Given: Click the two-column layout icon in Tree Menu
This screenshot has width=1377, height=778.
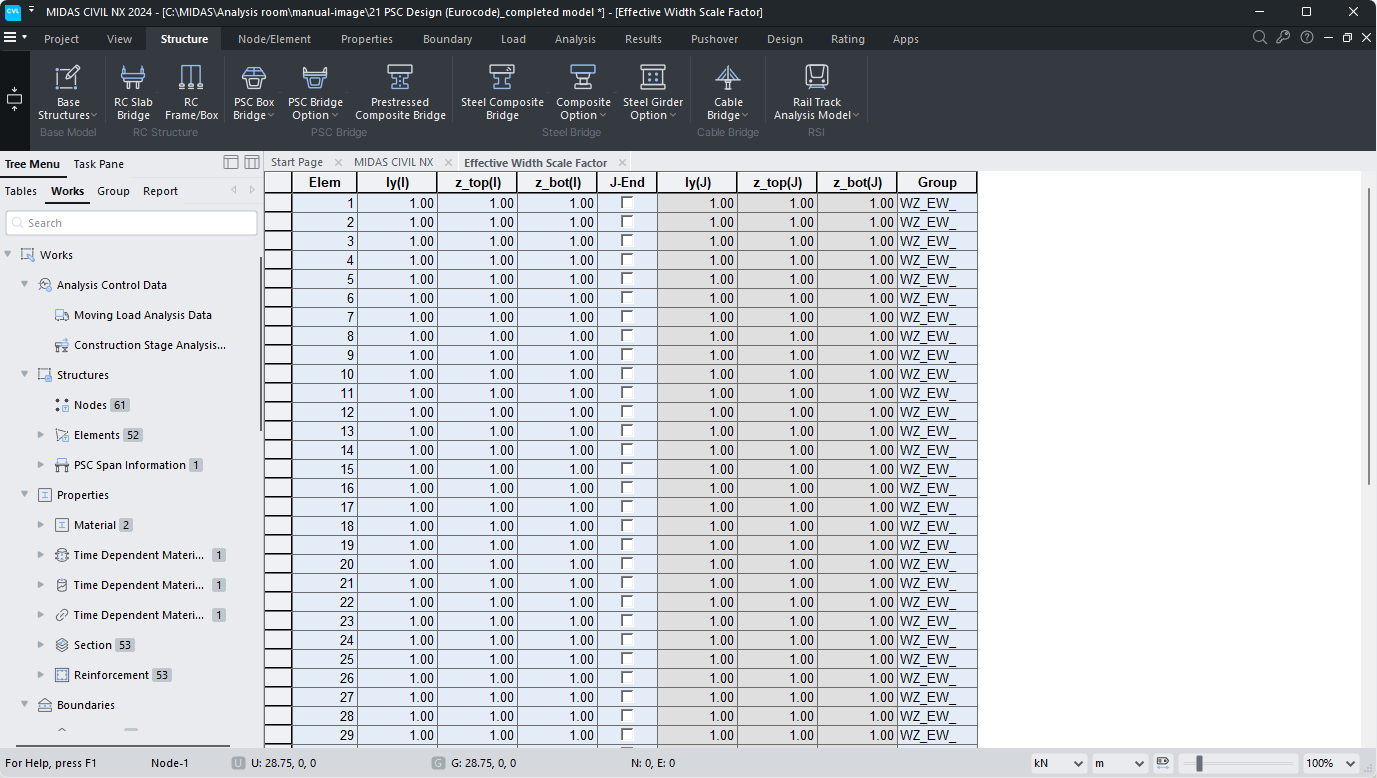Looking at the screenshot, I should click(x=252, y=162).
